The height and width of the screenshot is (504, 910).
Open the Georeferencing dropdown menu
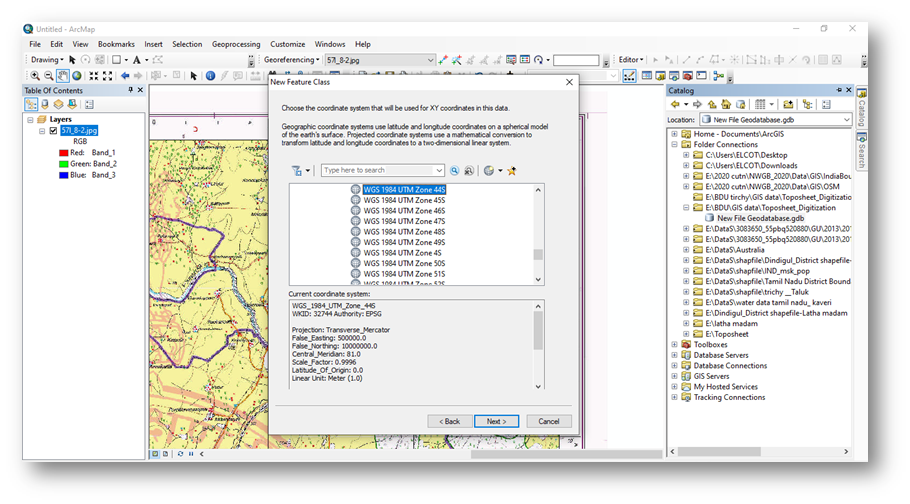[291, 60]
